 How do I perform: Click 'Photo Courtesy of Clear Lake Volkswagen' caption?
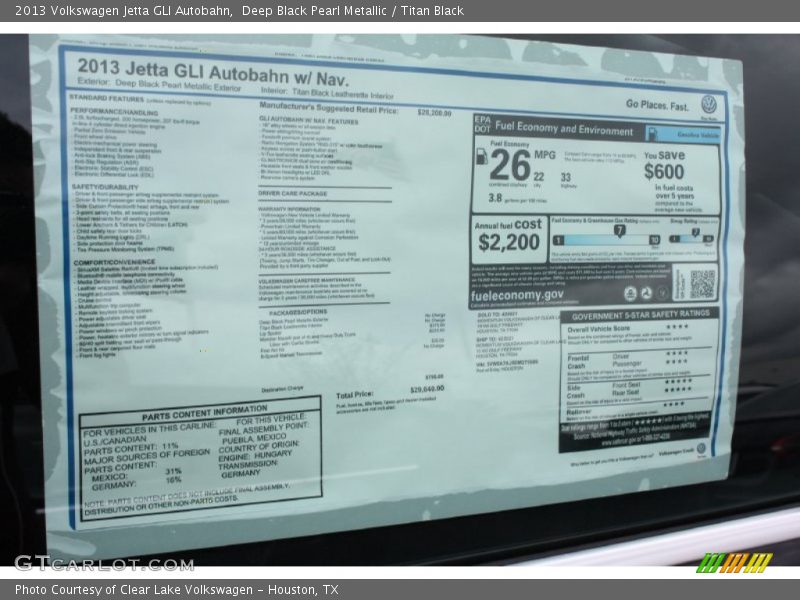(134, 590)
